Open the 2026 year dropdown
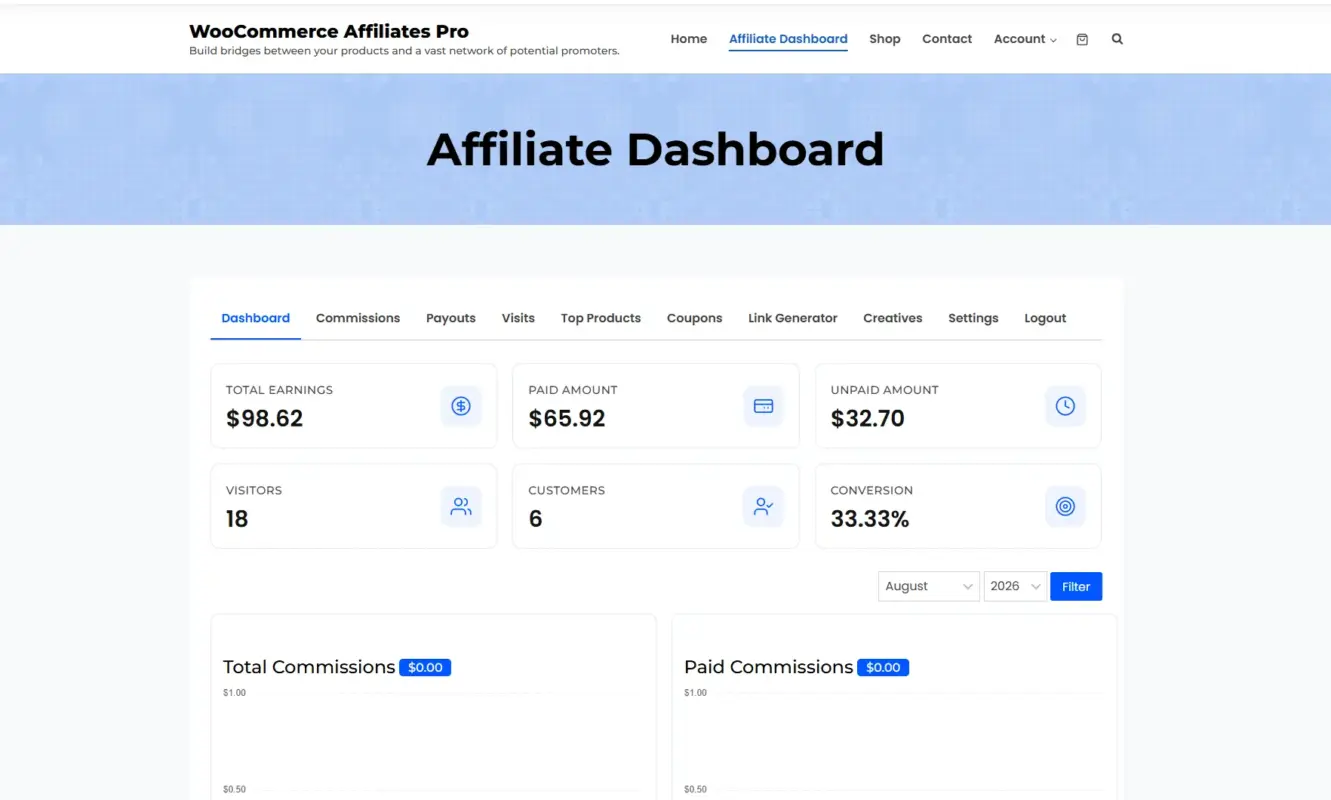The image size is (1331, 800). tap(1015, 586)
